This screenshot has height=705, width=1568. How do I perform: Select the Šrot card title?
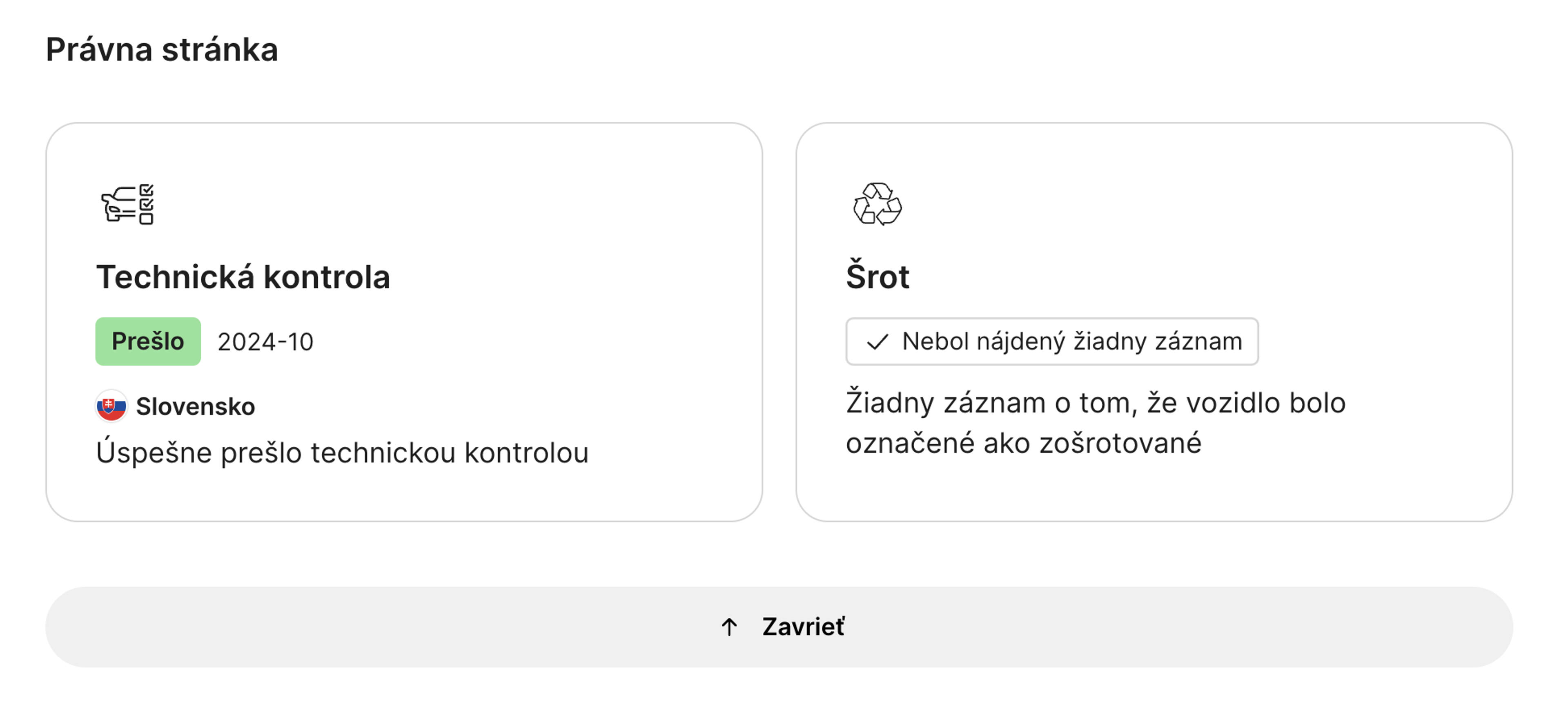click(x=877, y=278)
